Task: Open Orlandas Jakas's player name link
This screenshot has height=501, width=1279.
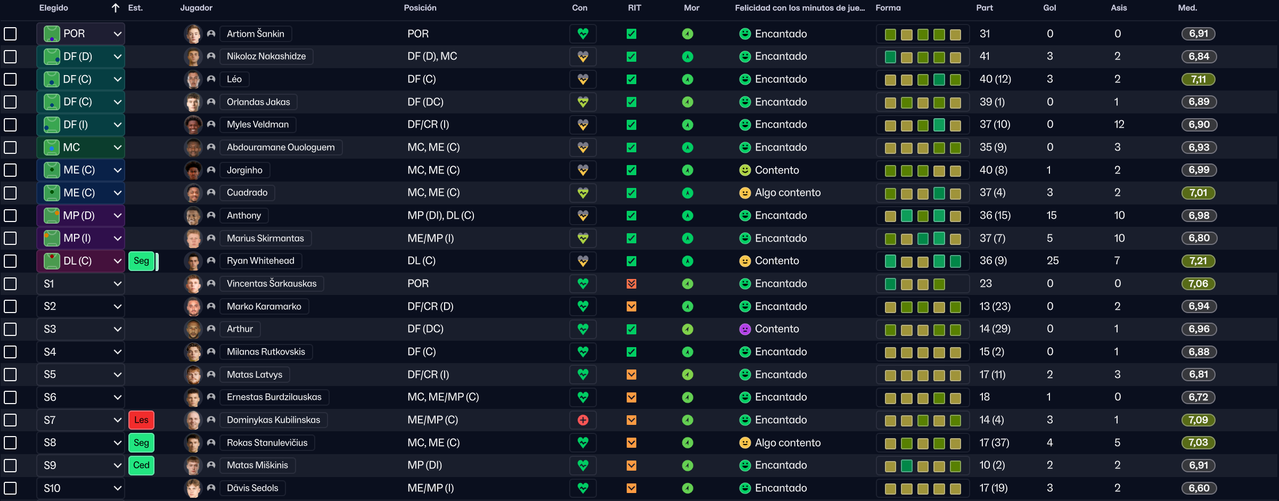Action: tap(258, 102)
